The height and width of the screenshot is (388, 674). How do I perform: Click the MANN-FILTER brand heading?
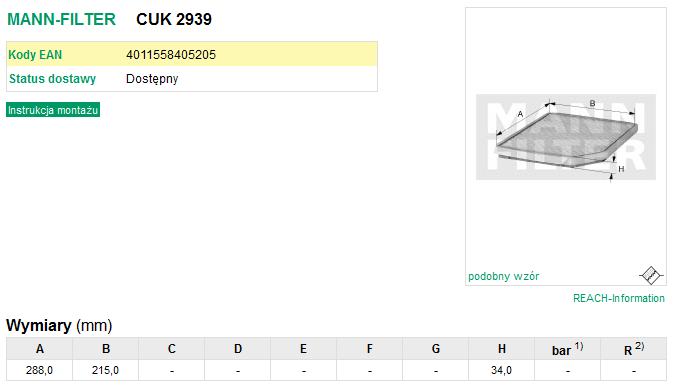coord(61,19)
